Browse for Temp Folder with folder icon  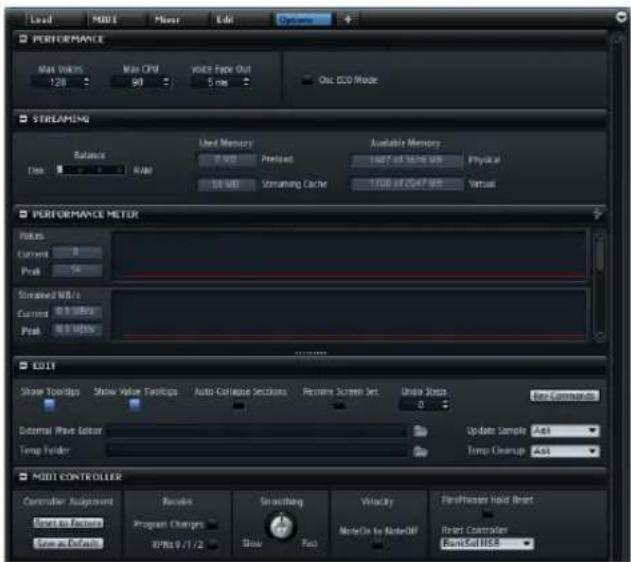click(420, 451)
